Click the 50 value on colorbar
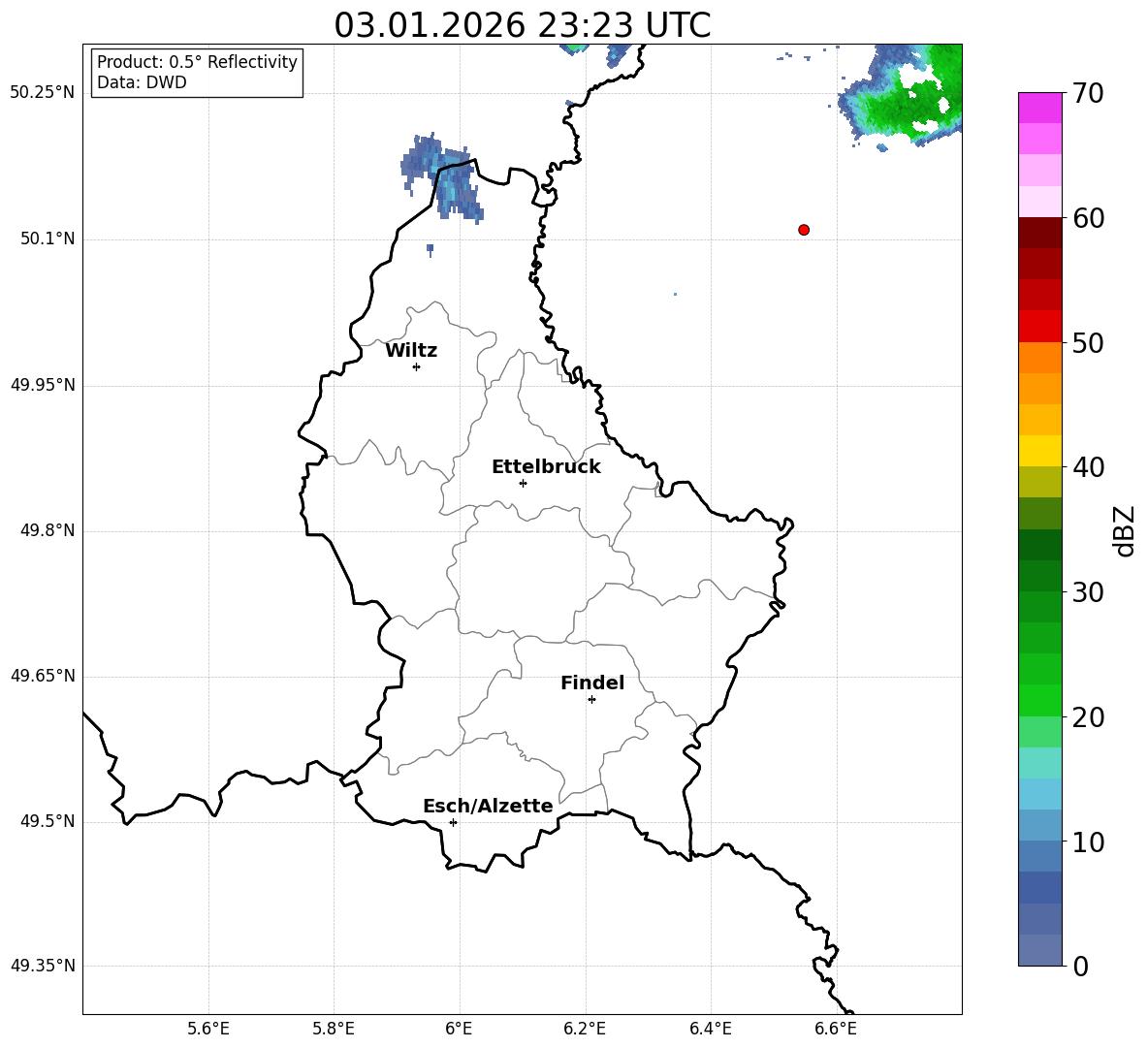This screenshot has height=1048, width=1148. click(1088, 343)
